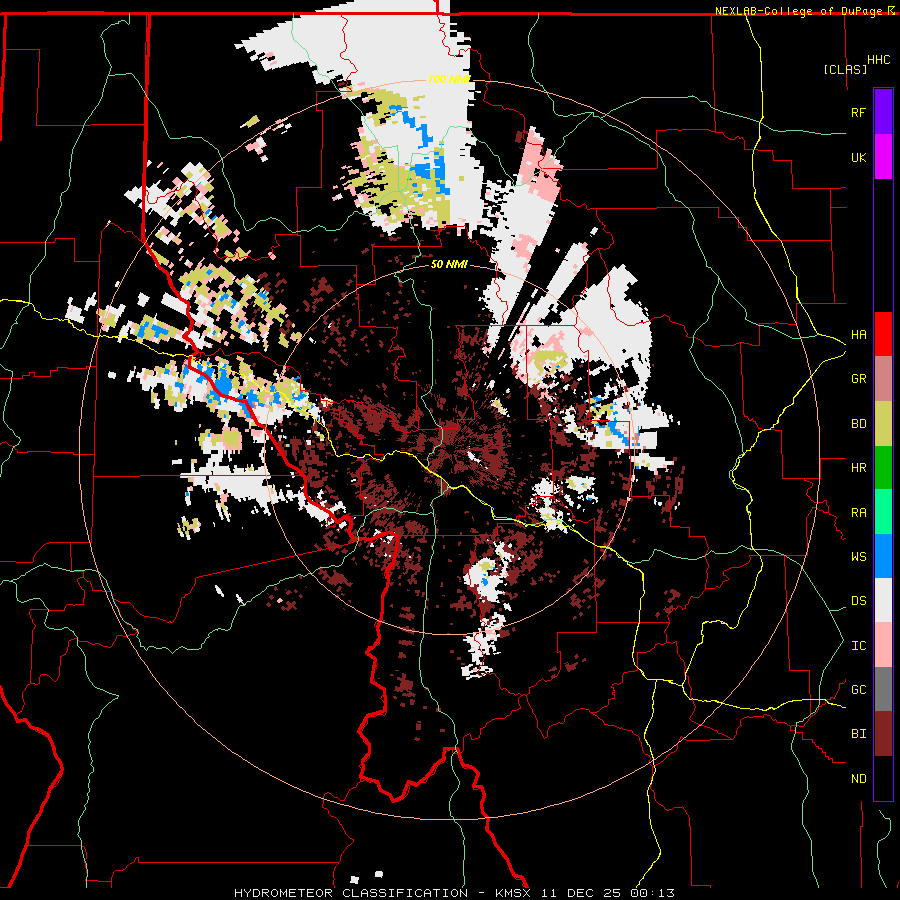Screen dimensions: 900x900
Task: Click the BD legend label
Action: point(858,424)
